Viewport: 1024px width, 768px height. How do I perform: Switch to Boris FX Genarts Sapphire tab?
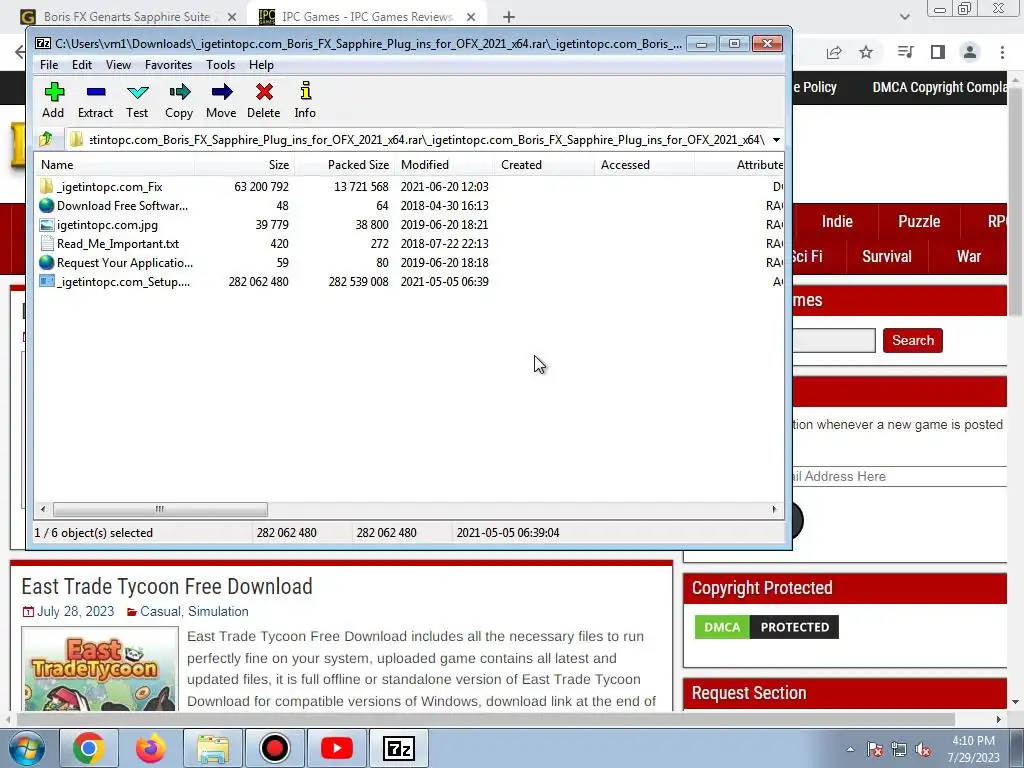[127, 17]
